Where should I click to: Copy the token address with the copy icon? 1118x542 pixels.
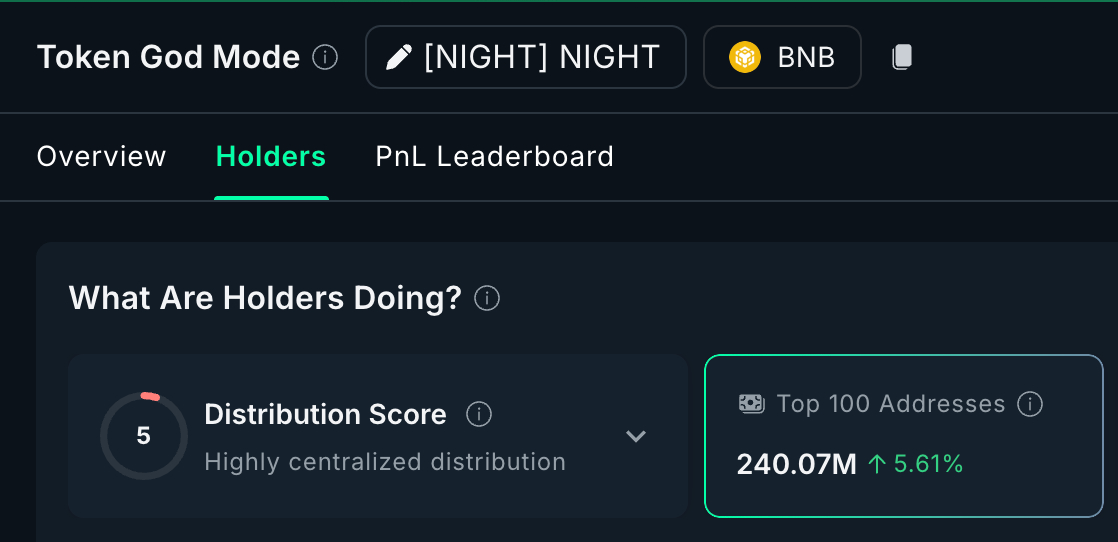(902, 57)
